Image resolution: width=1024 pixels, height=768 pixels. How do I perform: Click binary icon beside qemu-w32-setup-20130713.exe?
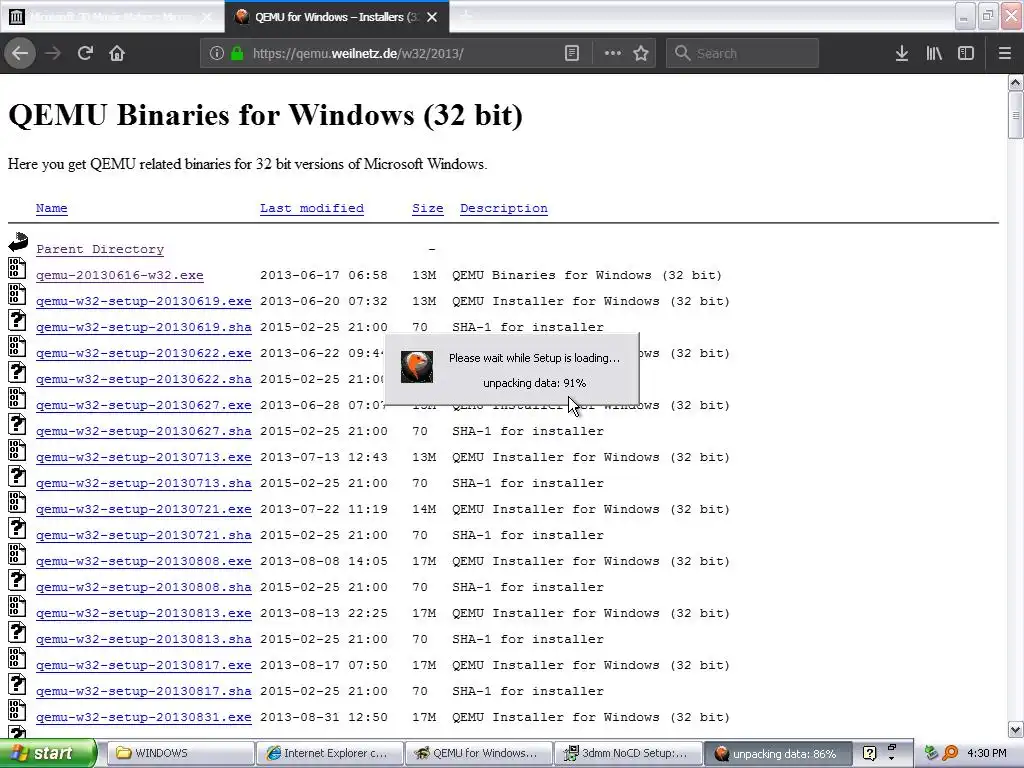17,451
